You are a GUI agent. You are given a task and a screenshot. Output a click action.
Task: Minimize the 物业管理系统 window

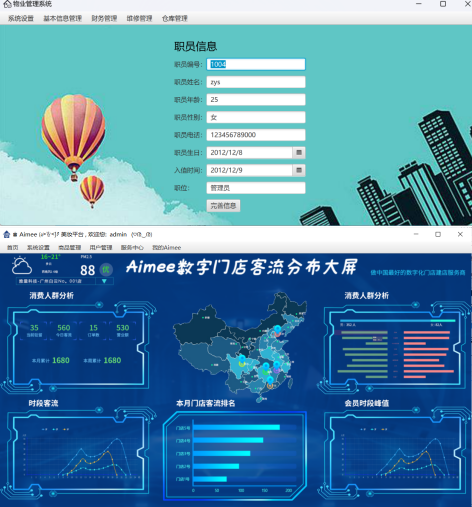pos(419,4)
